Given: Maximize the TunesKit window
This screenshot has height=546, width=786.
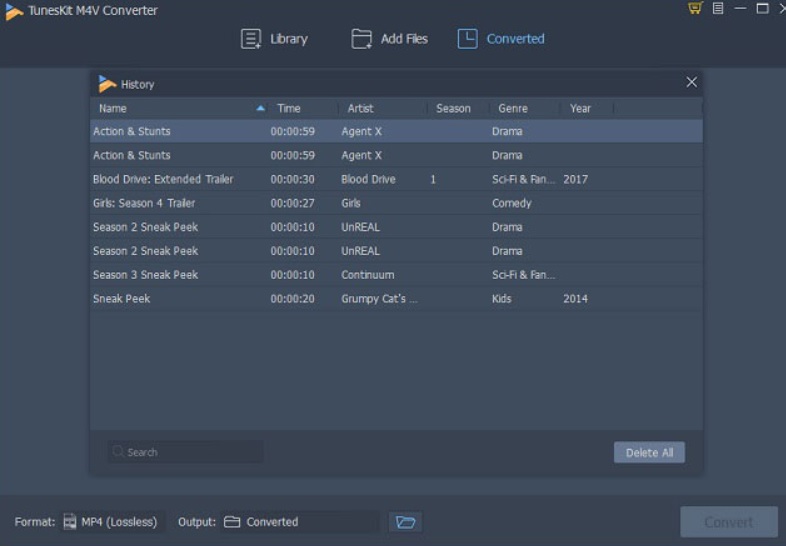Looking at the screenshot, I should point(762,8).
